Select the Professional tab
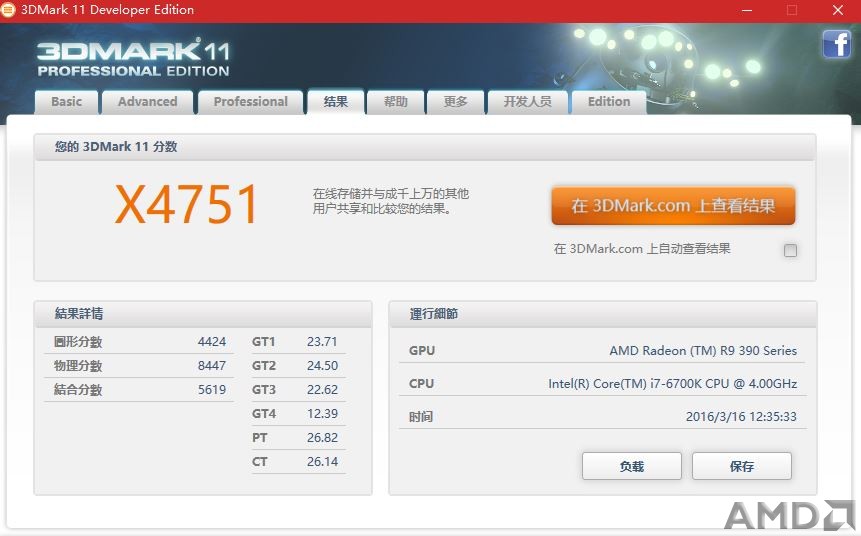This screenshot has width=861, height=536. click(x=250, y=102)
